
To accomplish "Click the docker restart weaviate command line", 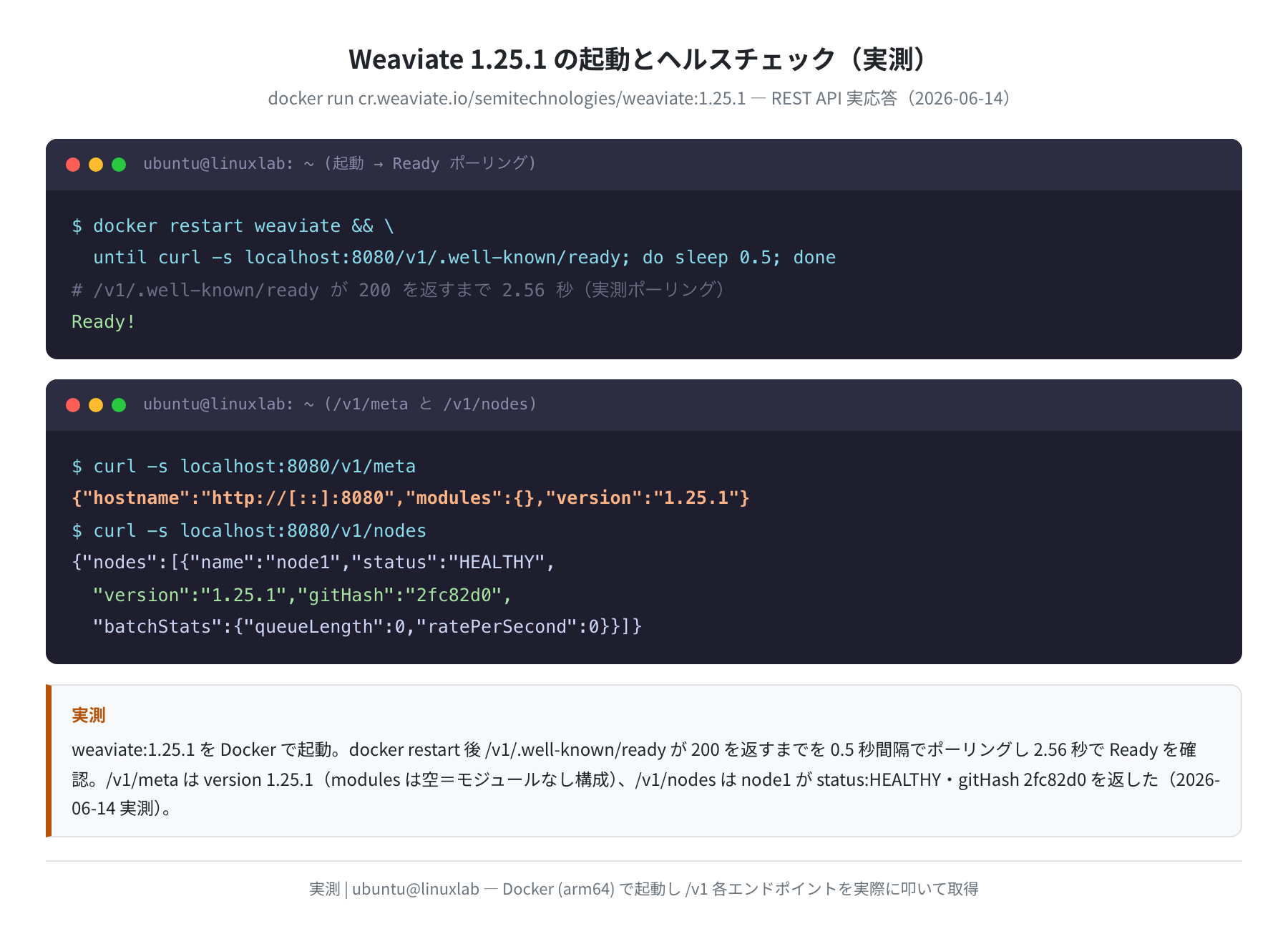I will (233, 226).
